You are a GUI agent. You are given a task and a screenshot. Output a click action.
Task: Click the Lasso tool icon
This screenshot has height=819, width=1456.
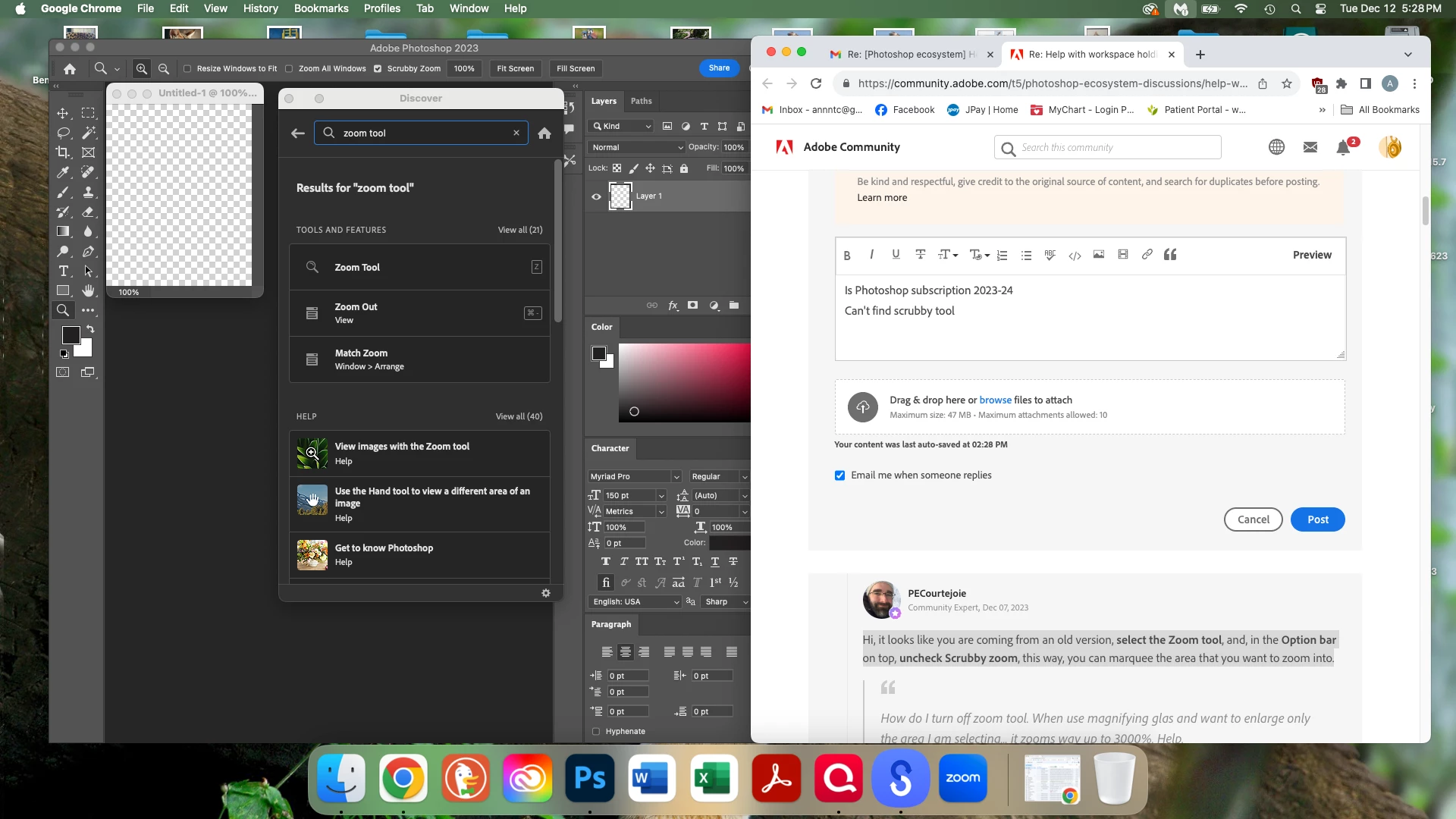pos(63,133)
